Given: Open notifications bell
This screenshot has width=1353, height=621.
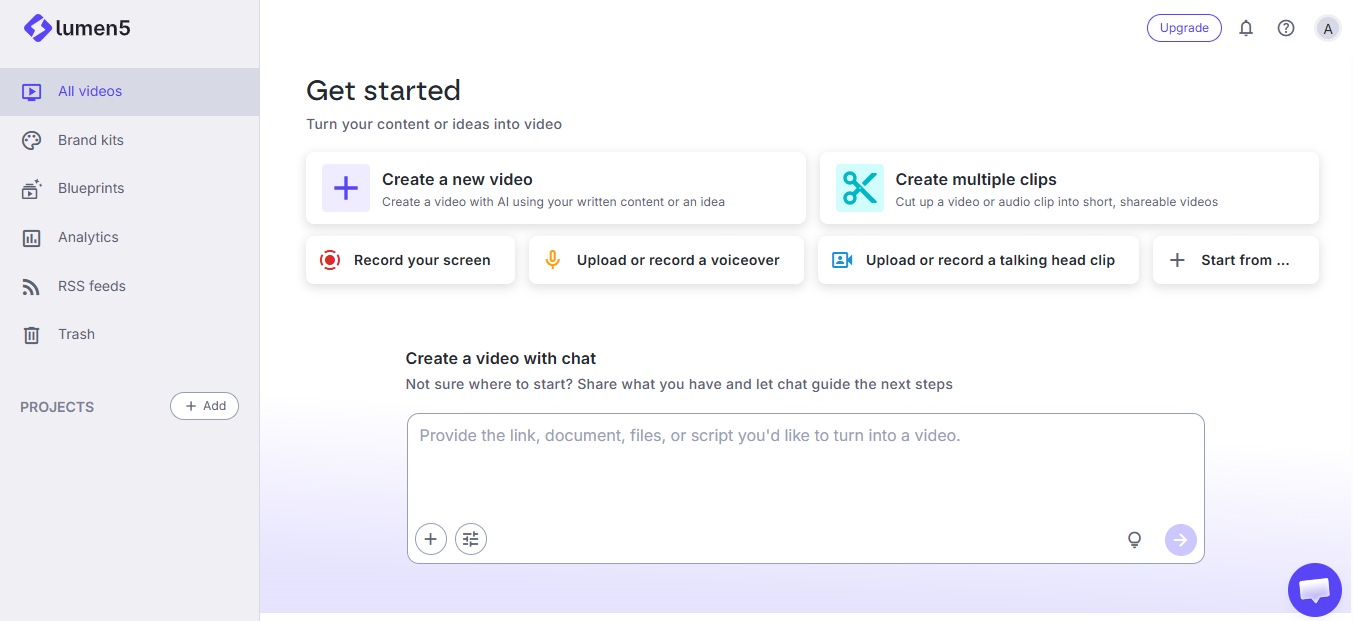Looking at the screenshot, I should point(1246,28).
